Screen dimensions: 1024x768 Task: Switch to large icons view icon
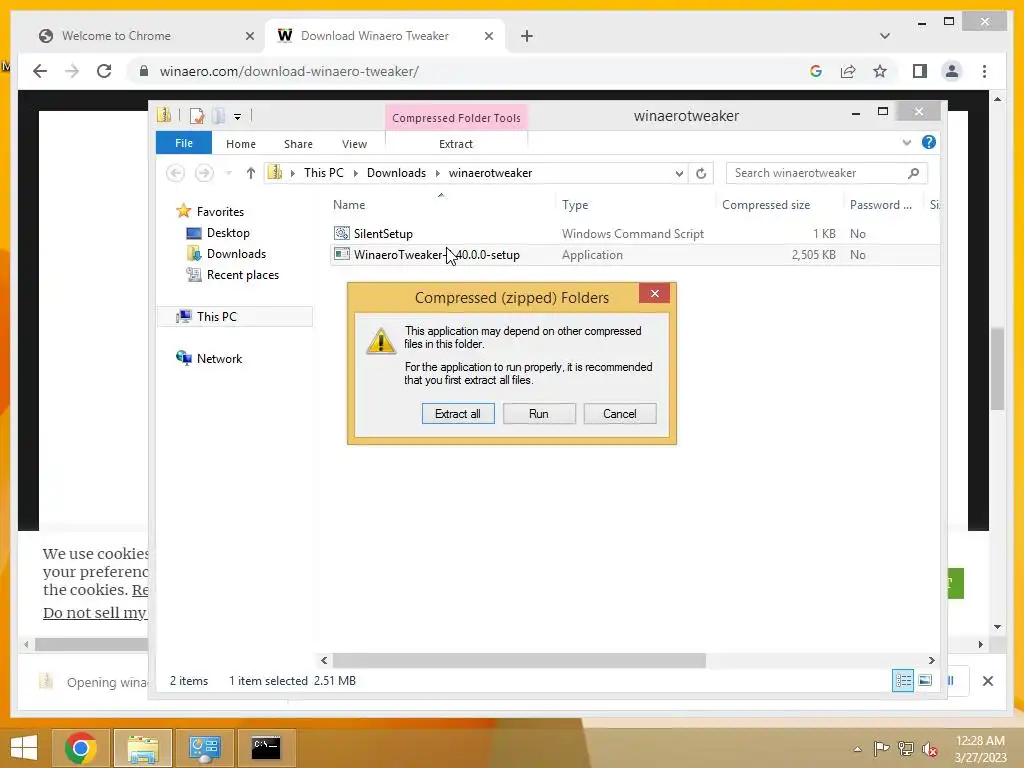pos(925,680)
